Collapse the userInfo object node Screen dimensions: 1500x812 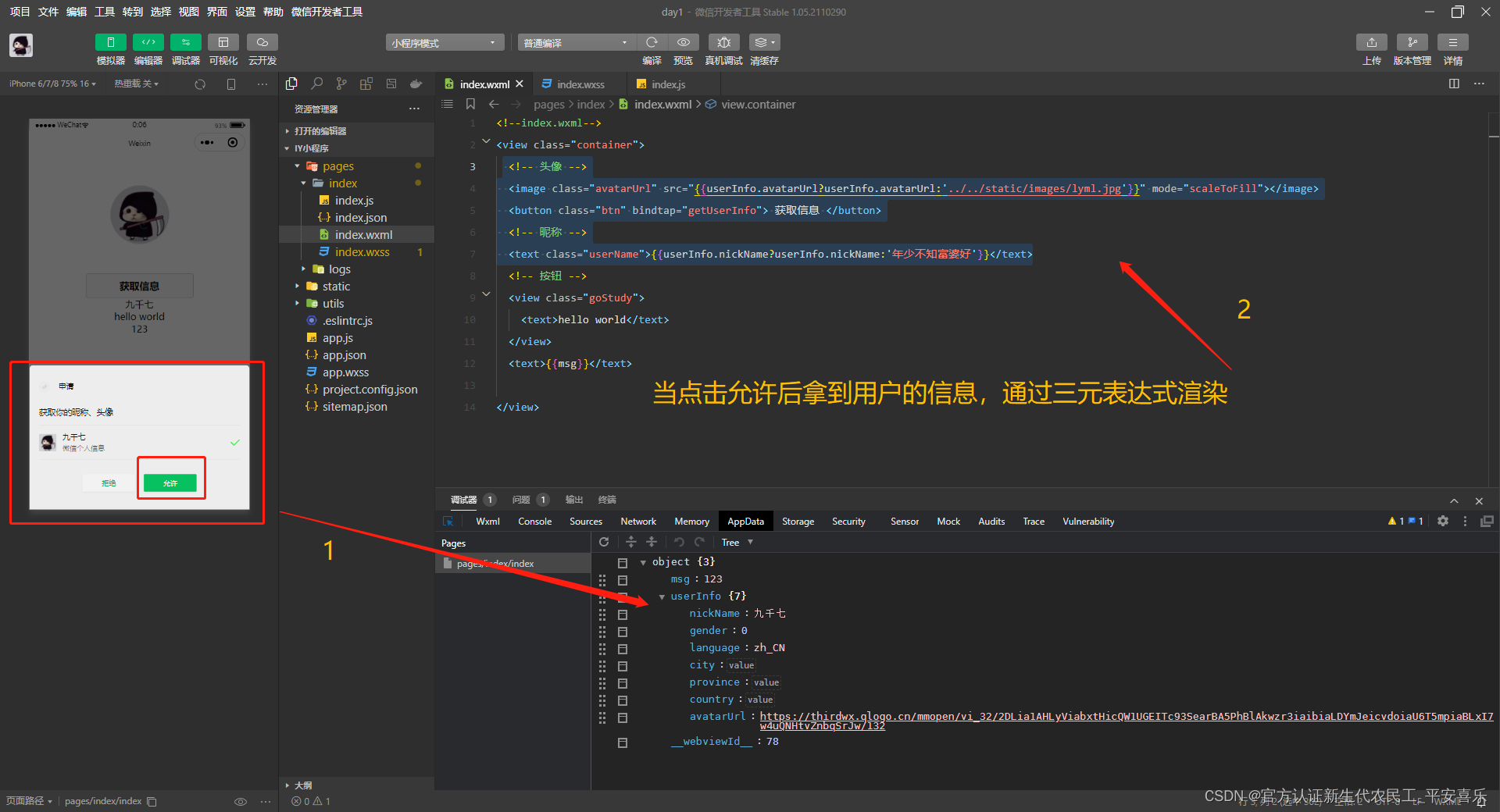pos(662,597)
